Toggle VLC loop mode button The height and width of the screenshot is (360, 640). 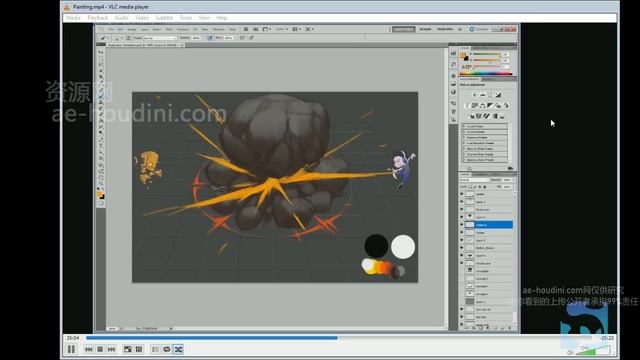coord(167,349)
